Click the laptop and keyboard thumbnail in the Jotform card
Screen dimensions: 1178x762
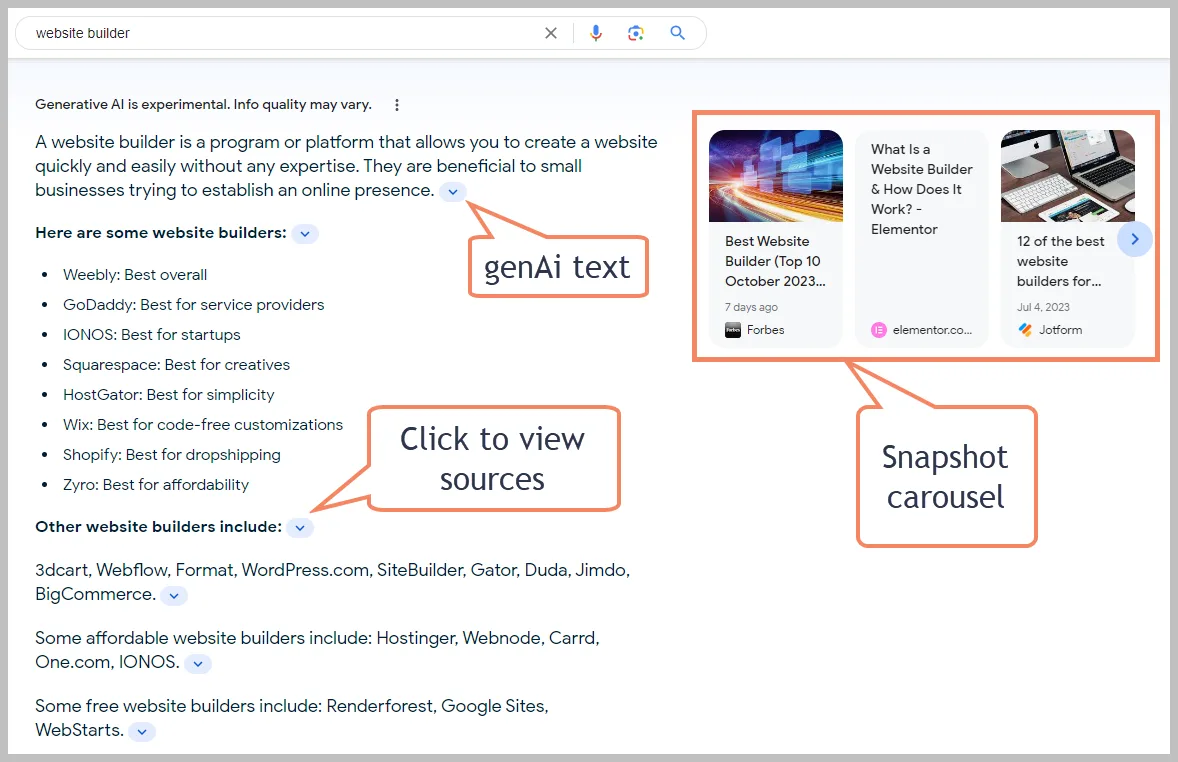coord(1068,176)
